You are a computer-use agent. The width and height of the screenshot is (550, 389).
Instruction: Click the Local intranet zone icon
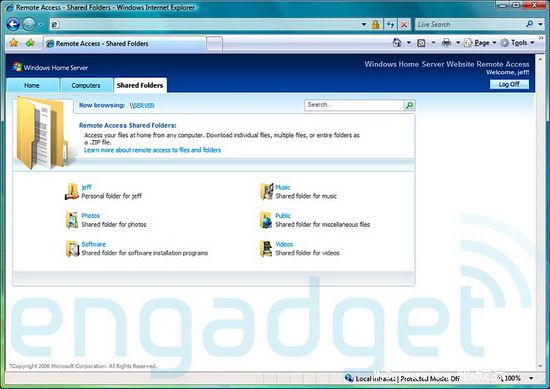[349, 378]
